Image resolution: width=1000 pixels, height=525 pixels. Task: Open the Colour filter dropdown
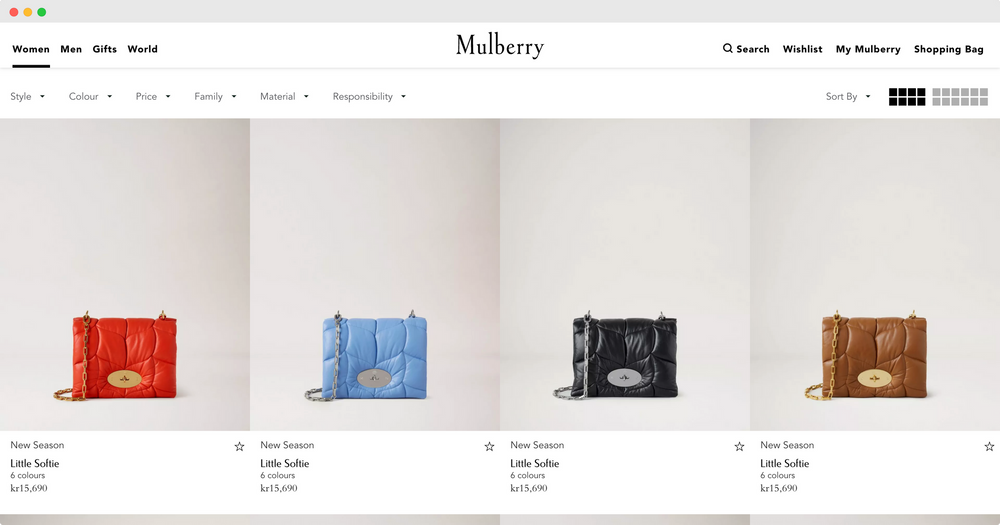click(91, 96)
